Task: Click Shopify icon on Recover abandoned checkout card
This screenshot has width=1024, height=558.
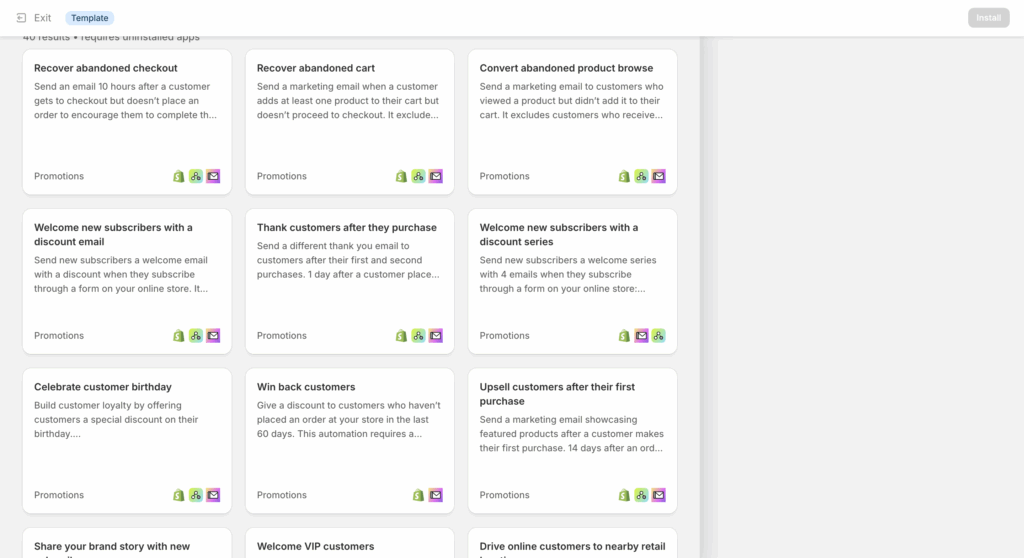Action: [178, 176]
